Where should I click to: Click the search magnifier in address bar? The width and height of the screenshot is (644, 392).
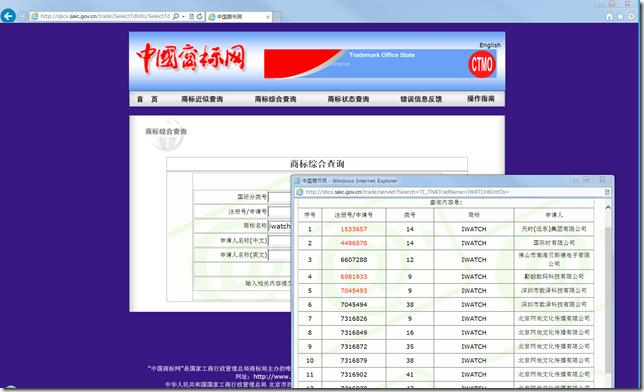tap(176, 16)
